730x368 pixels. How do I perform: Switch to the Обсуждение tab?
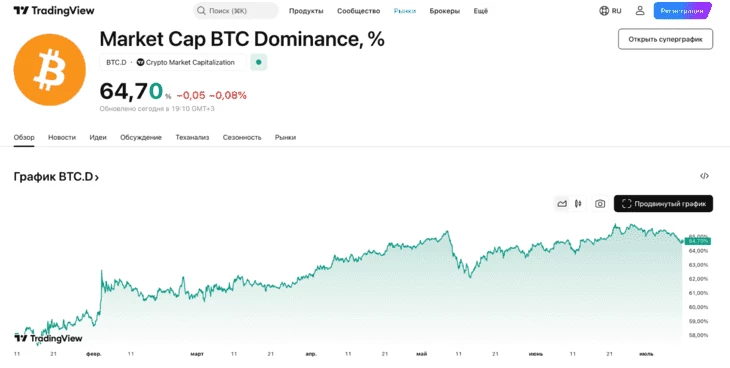click(141, 137)
